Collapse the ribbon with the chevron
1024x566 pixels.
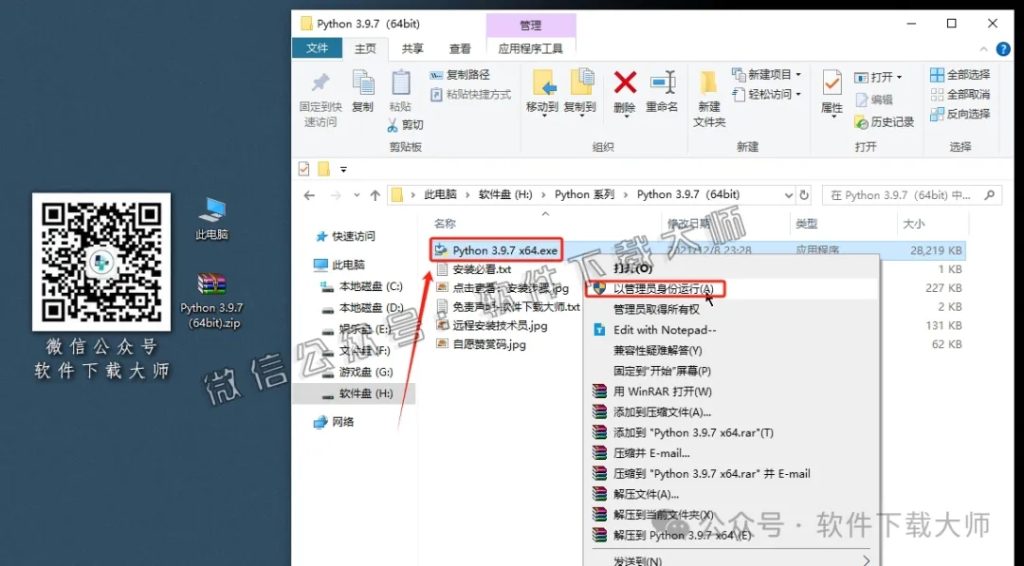click(984, 49)
